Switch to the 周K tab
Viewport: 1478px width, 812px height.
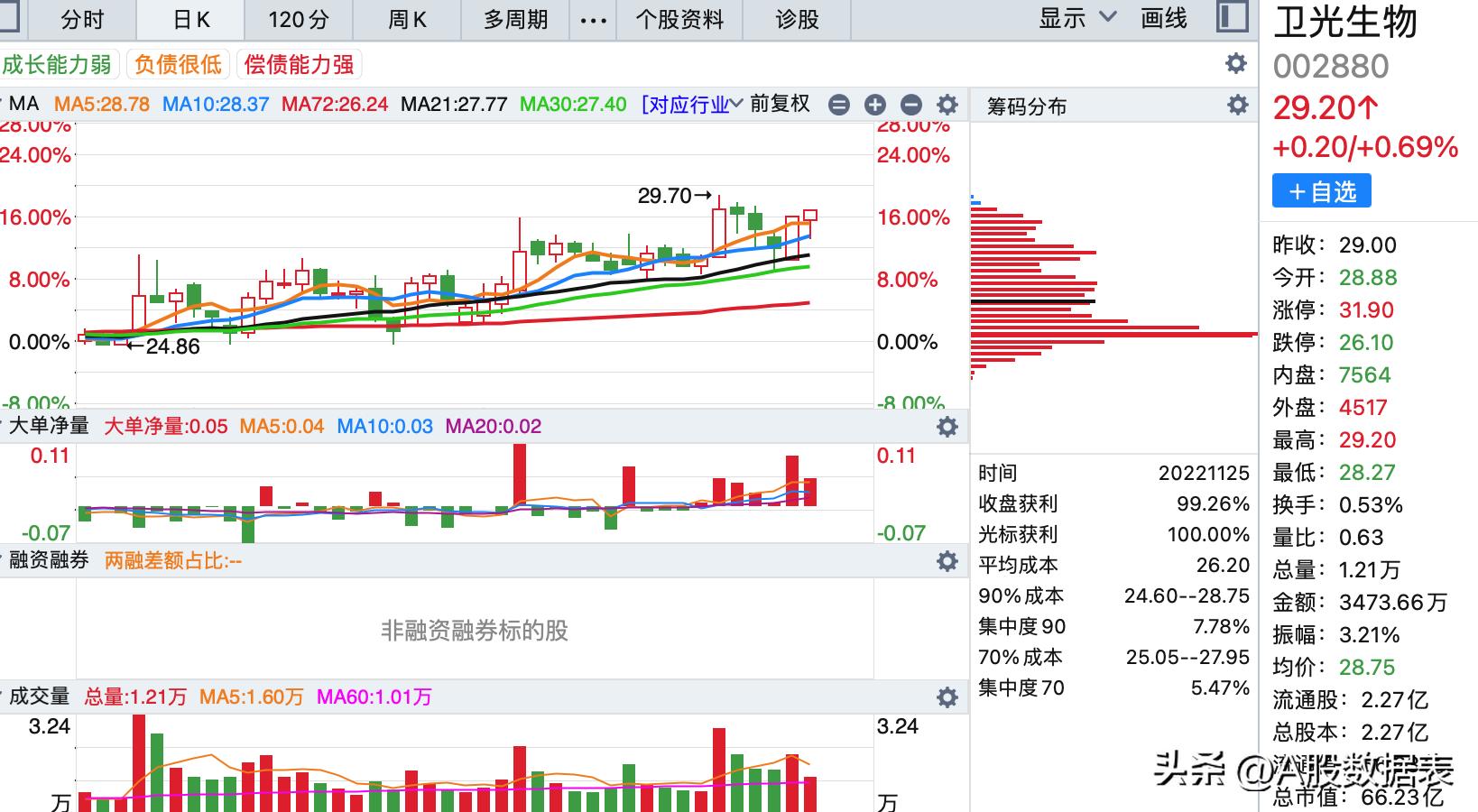(407, 20)
